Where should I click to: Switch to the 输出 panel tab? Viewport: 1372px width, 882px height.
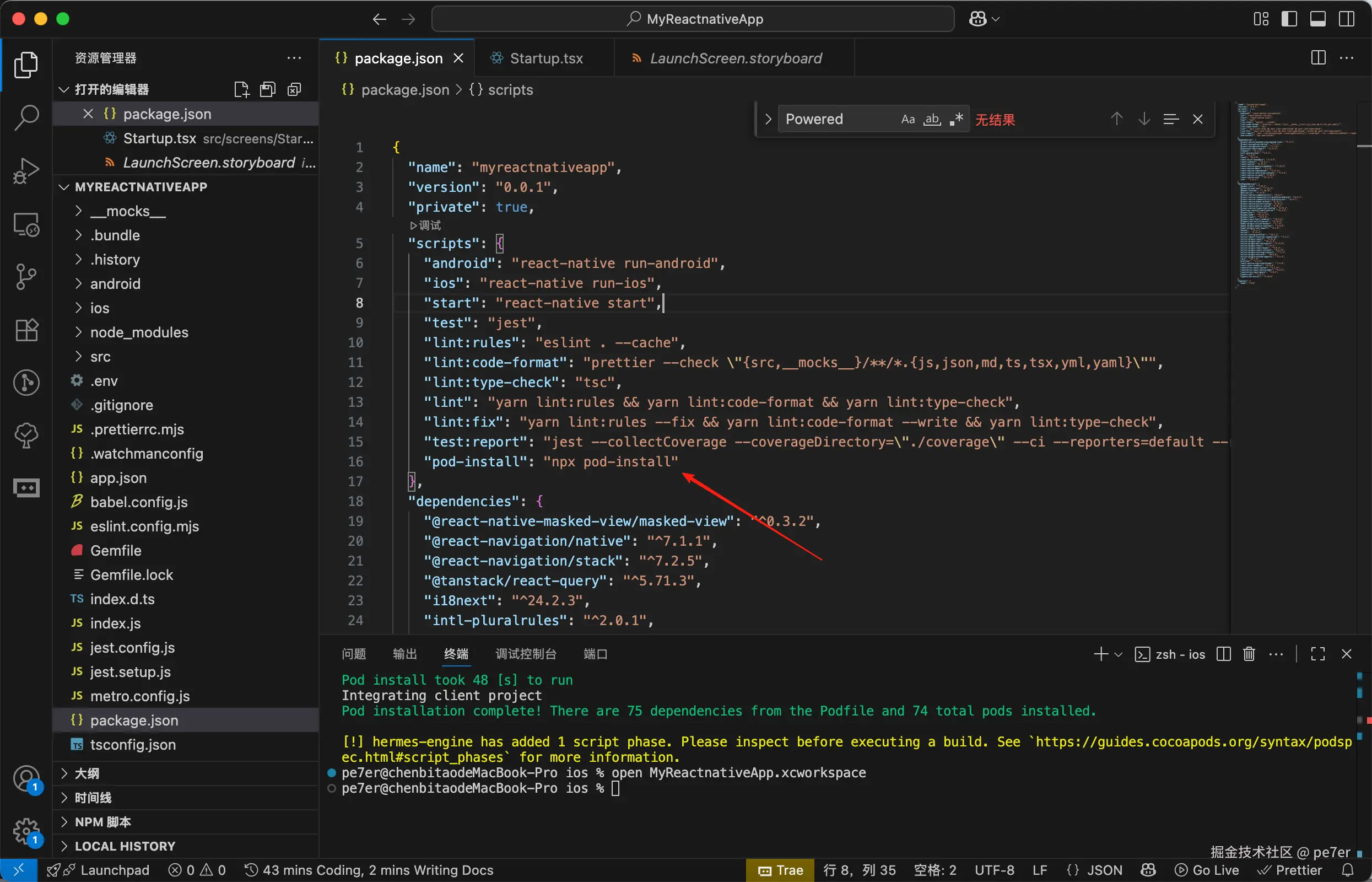(x=404, y=654)
